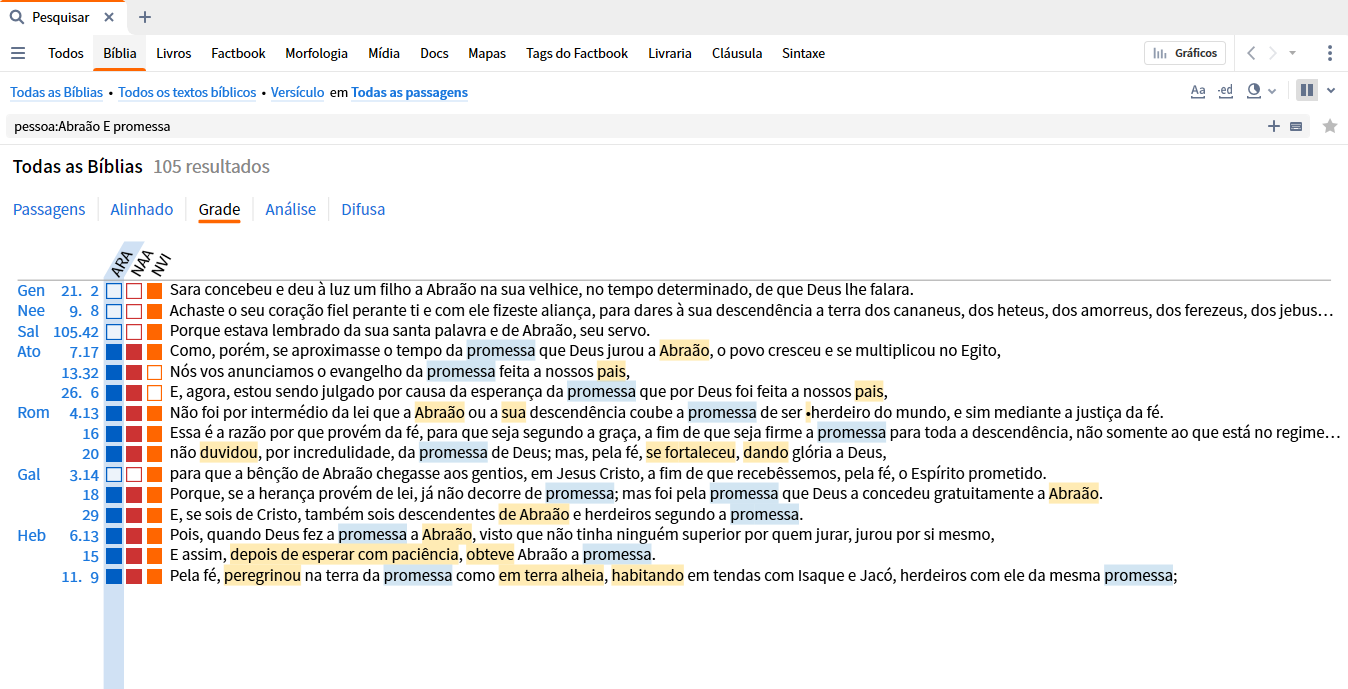1348x689 pixels.
Task: Open verse 6.13 of Hebreus
Action: click(x=84, y=535)
